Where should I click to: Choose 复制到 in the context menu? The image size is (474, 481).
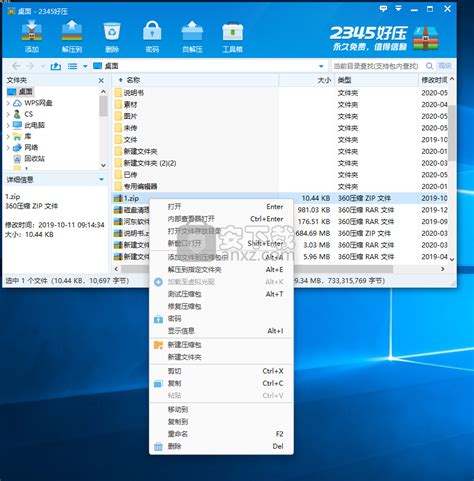(221, 422)
